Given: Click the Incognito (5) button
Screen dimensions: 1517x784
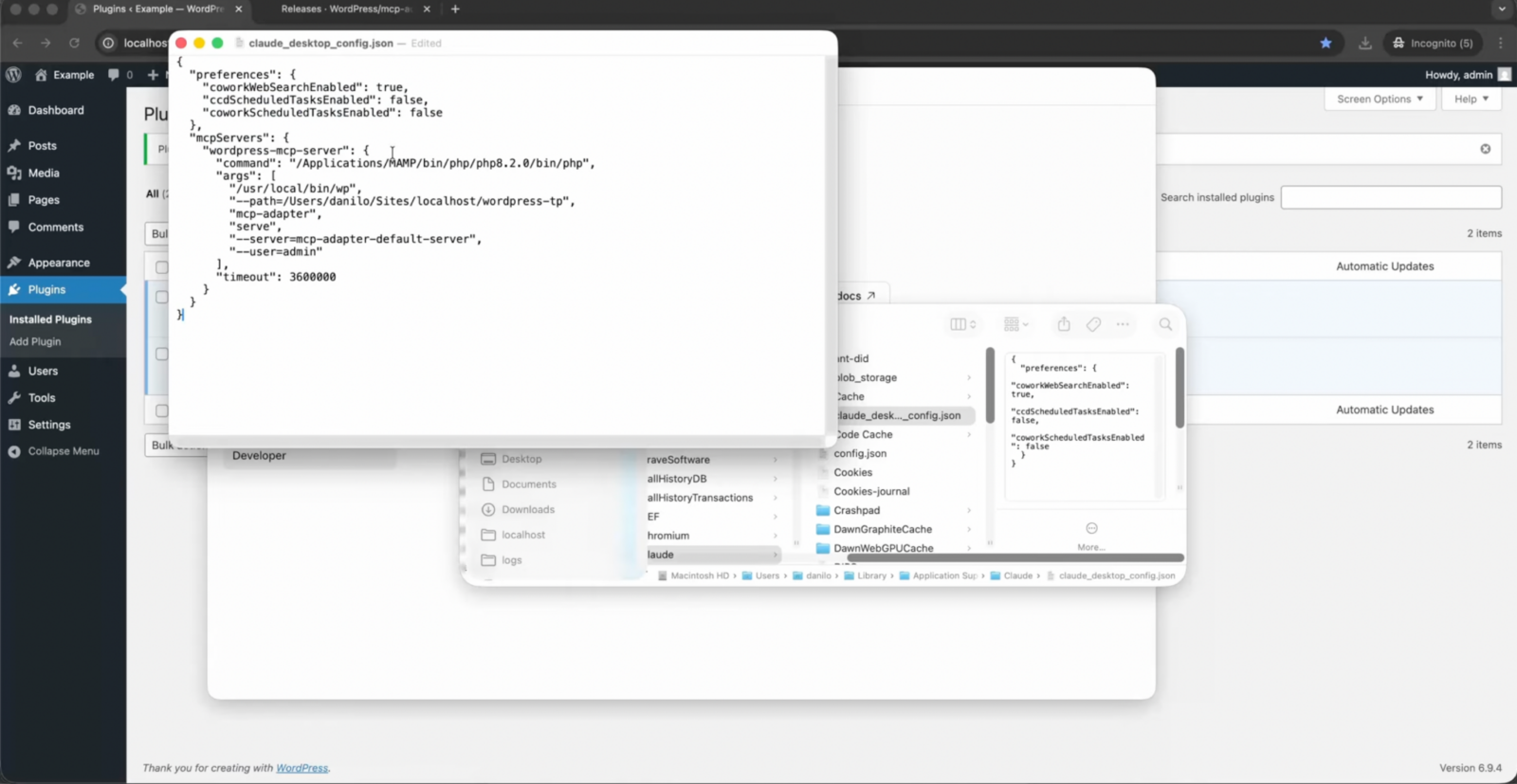Looking at the screenshot, I should 1432,43.
